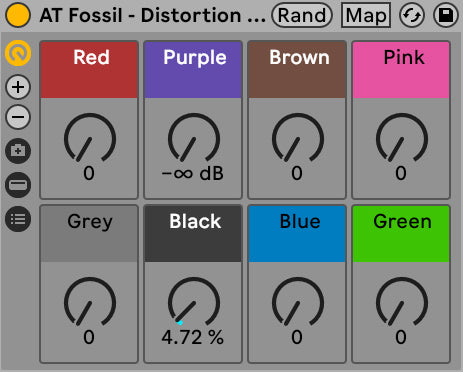Select the Pink macro color header

pyautogui.click(x=401, y=70)
